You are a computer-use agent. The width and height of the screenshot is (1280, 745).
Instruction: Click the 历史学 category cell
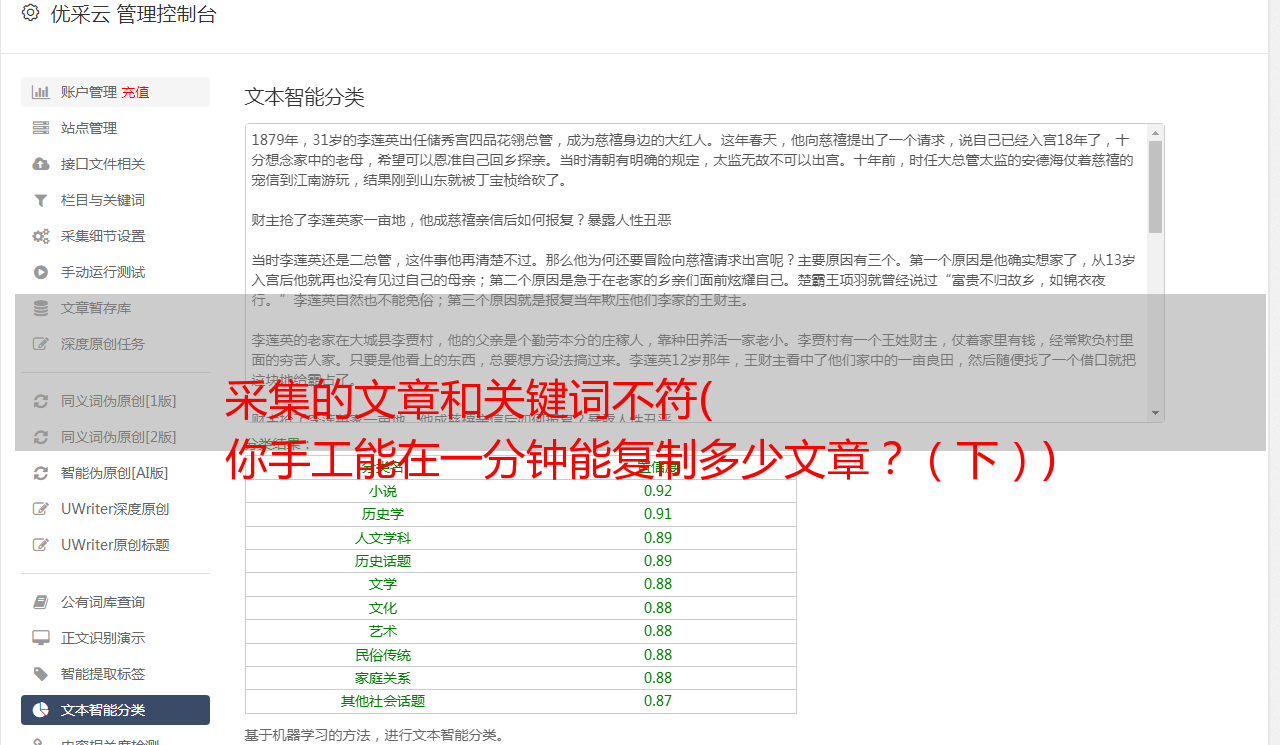pyautogui.click(x=383, y=514)
